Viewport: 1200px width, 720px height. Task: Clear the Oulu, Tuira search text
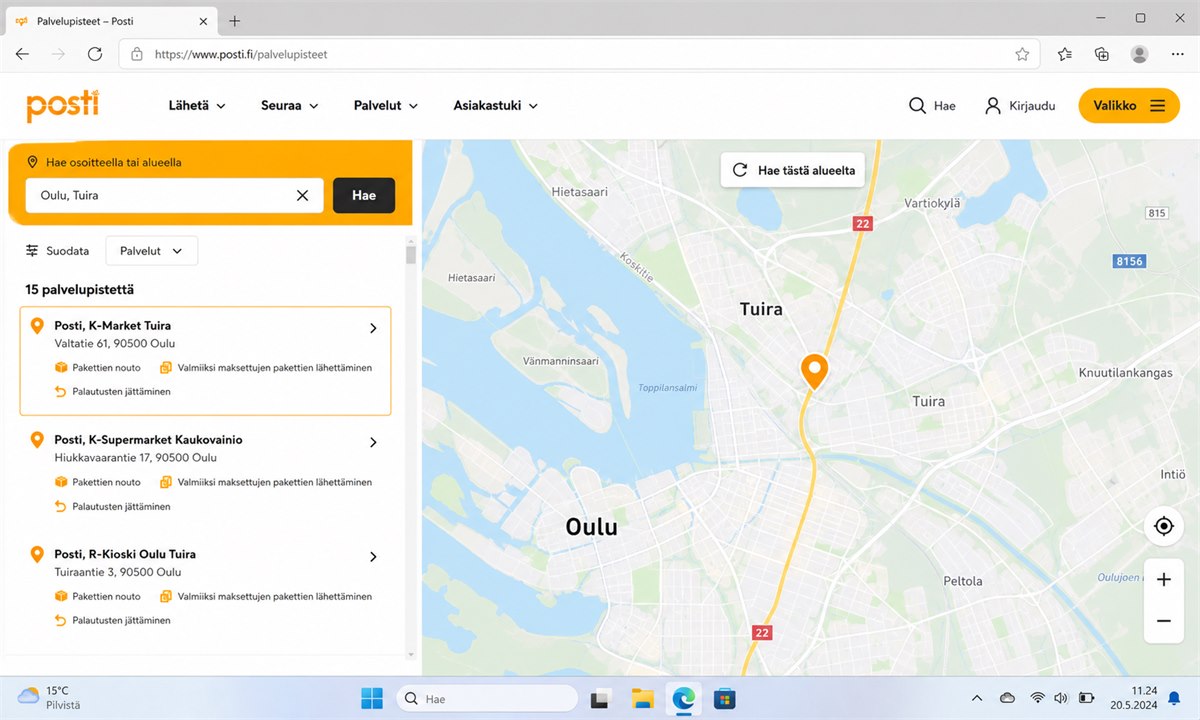click(x=302, y=195)
